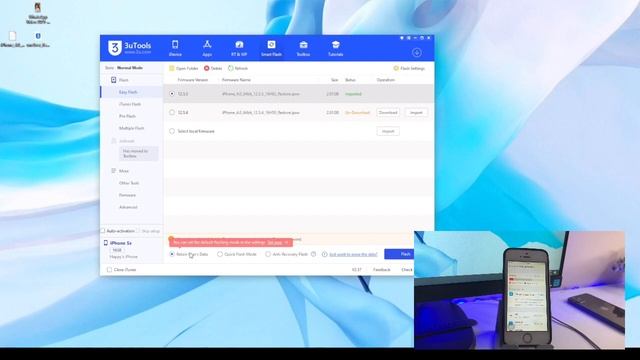Click the Size column header
The image size is (640, 360).
(335, 80)
